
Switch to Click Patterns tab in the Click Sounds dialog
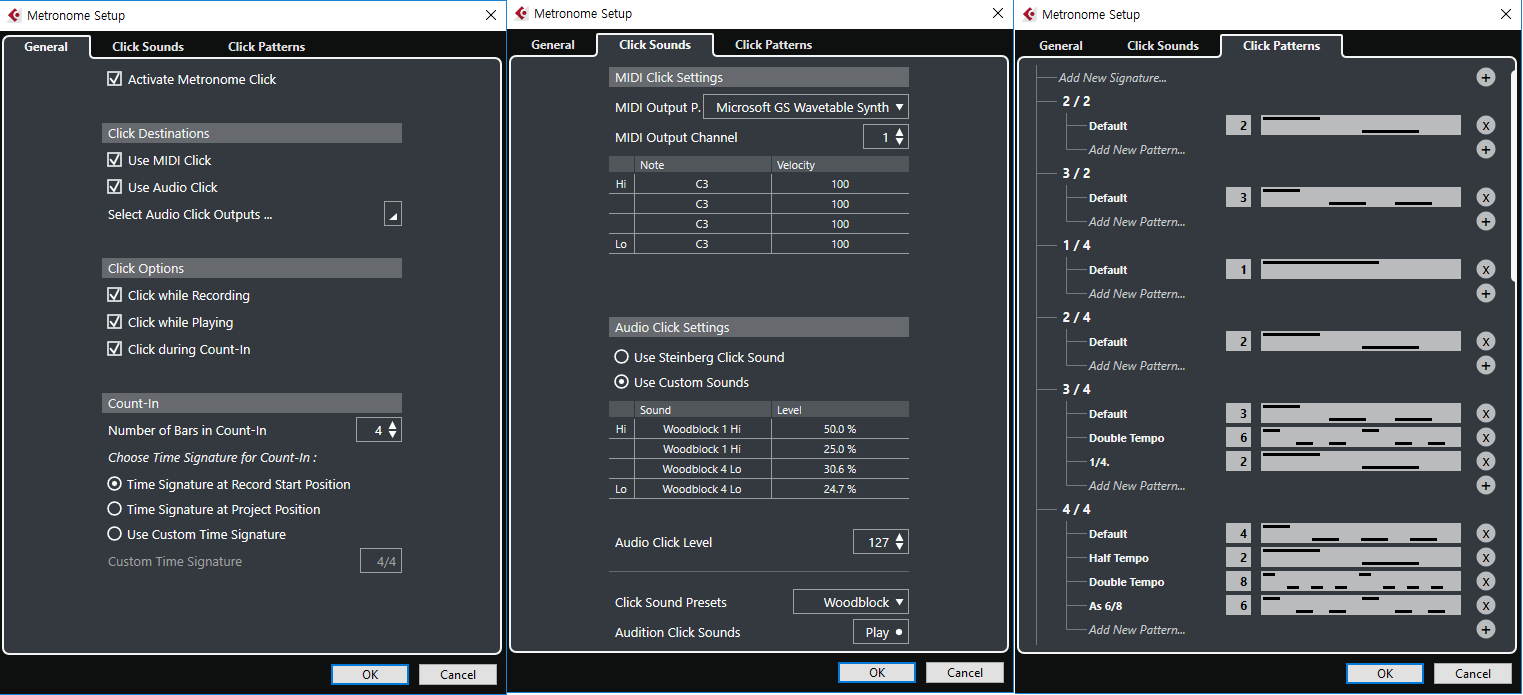pos(773,45)
